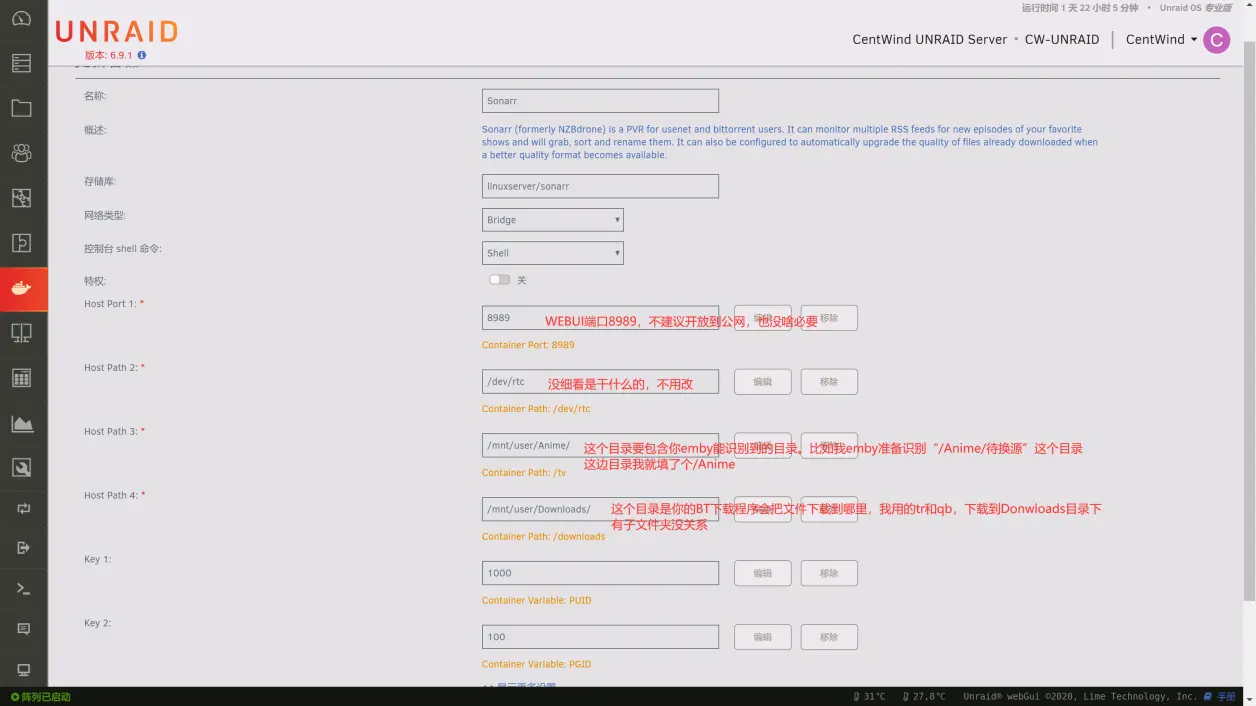Viewport: 1256px width, 706px height.
Task: Click the UNRAID logo
Action: click(x=117, y=32)
